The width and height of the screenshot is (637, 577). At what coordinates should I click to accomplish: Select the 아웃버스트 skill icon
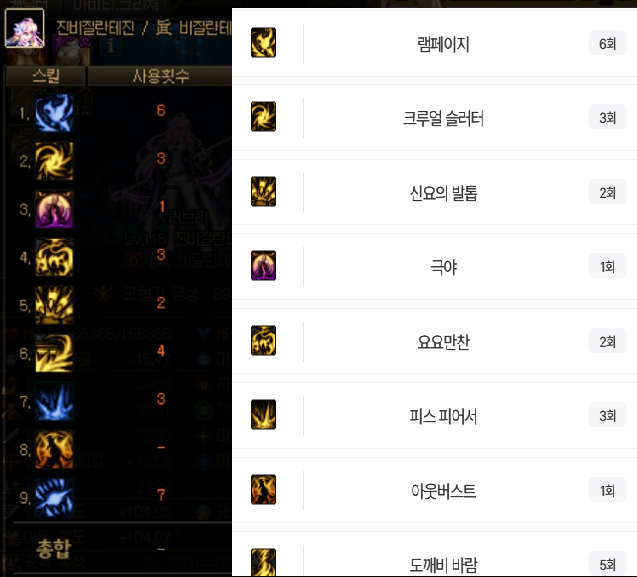click(263, 489)
